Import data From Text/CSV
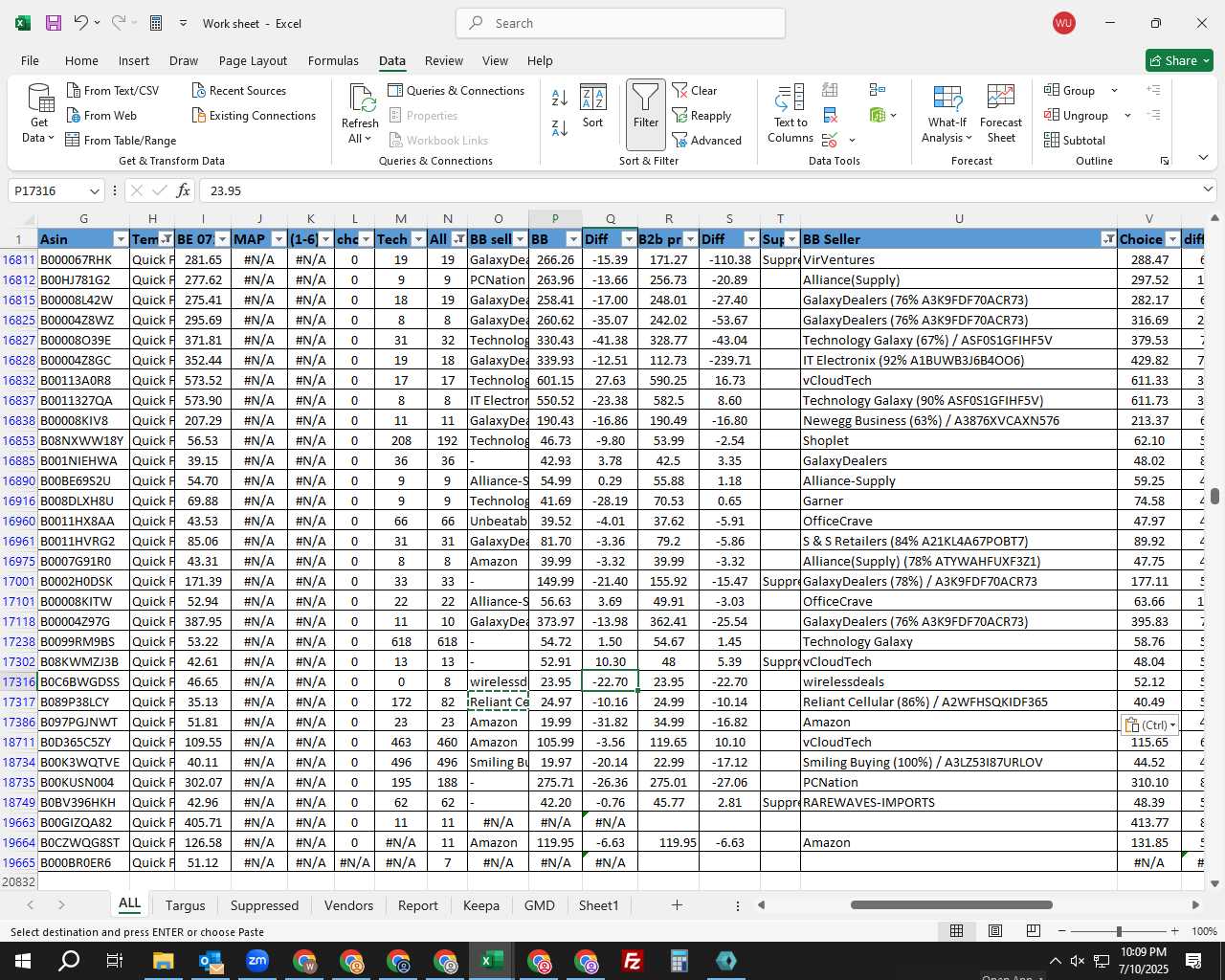 click(113, 90)
